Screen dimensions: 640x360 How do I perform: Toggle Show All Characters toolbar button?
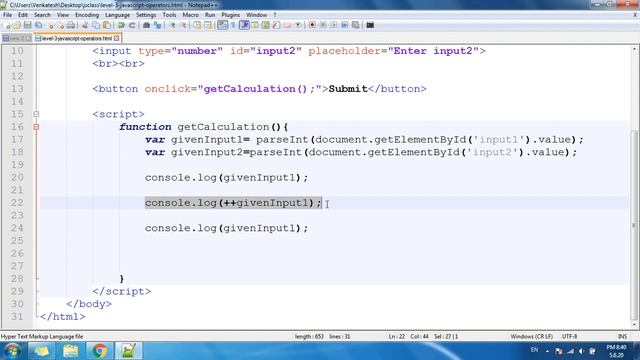point(233,25)
